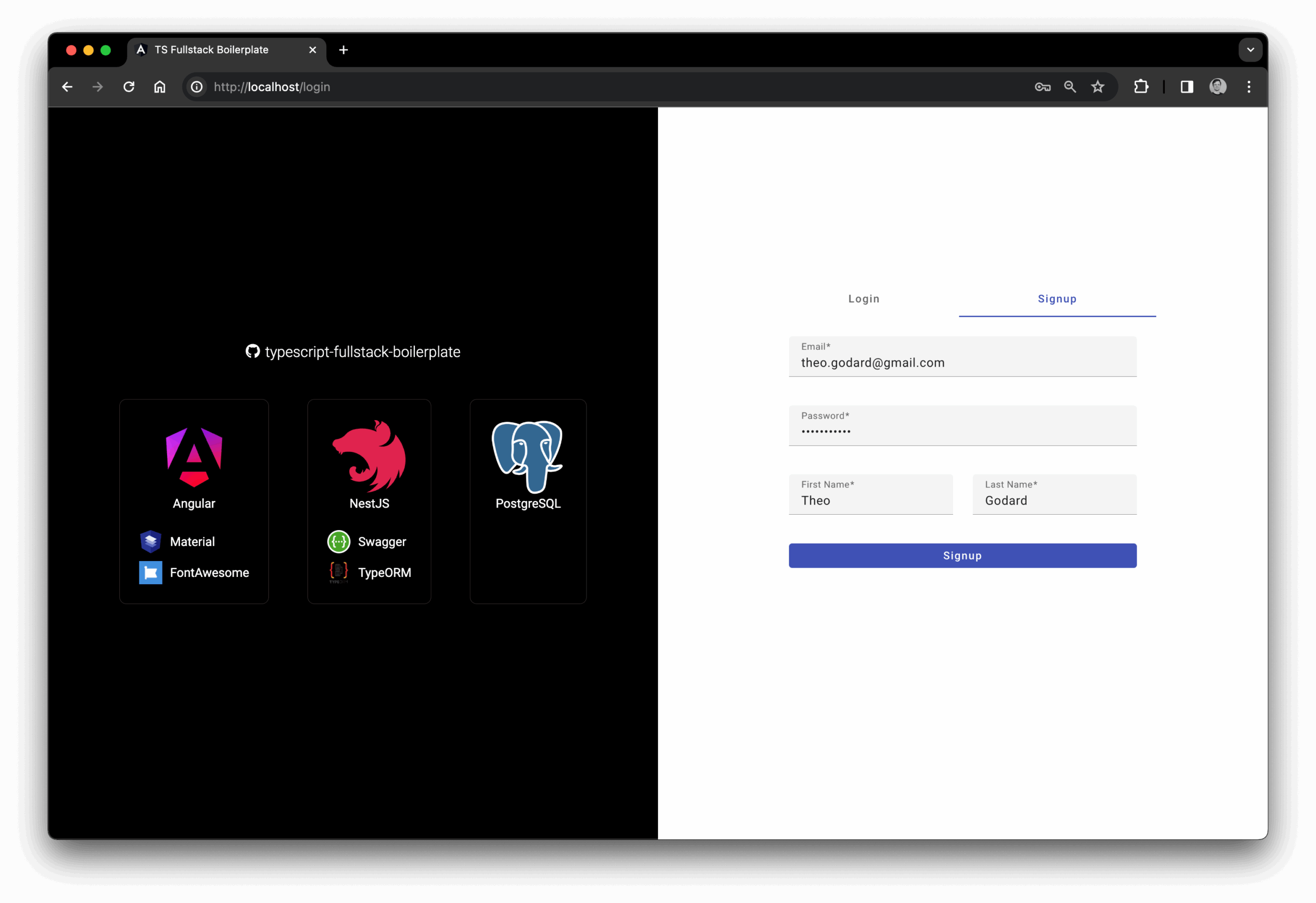Focus the Last Name input field
The height and width of the screenshot is (903, 1316).
(x=1054, y=495)
